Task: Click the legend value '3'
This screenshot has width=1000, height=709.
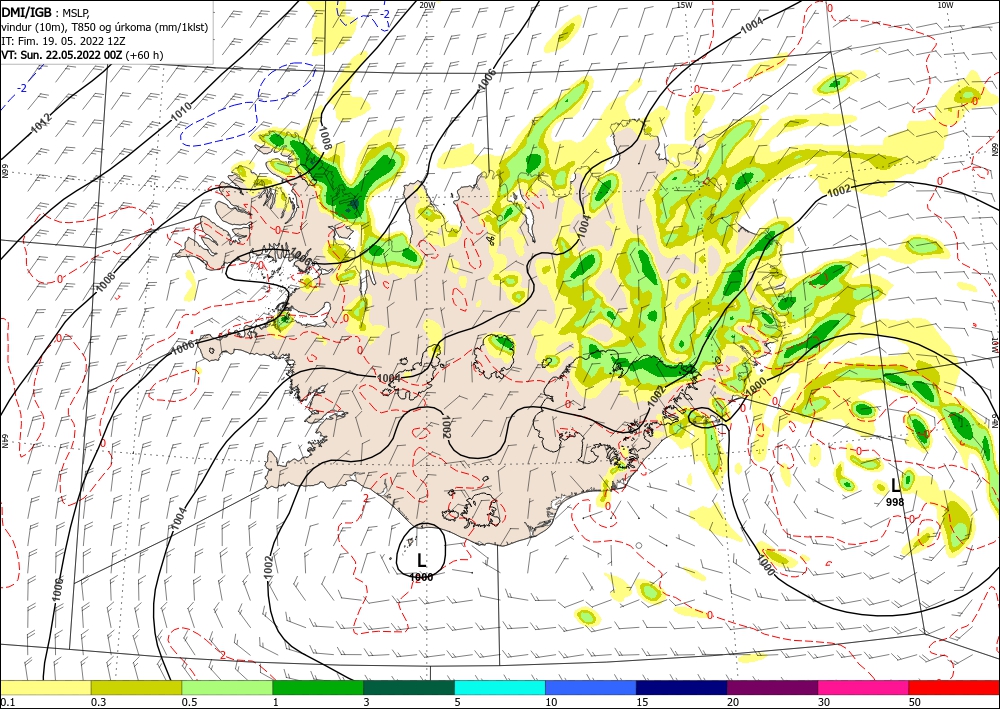Action: tap(366, 702)
